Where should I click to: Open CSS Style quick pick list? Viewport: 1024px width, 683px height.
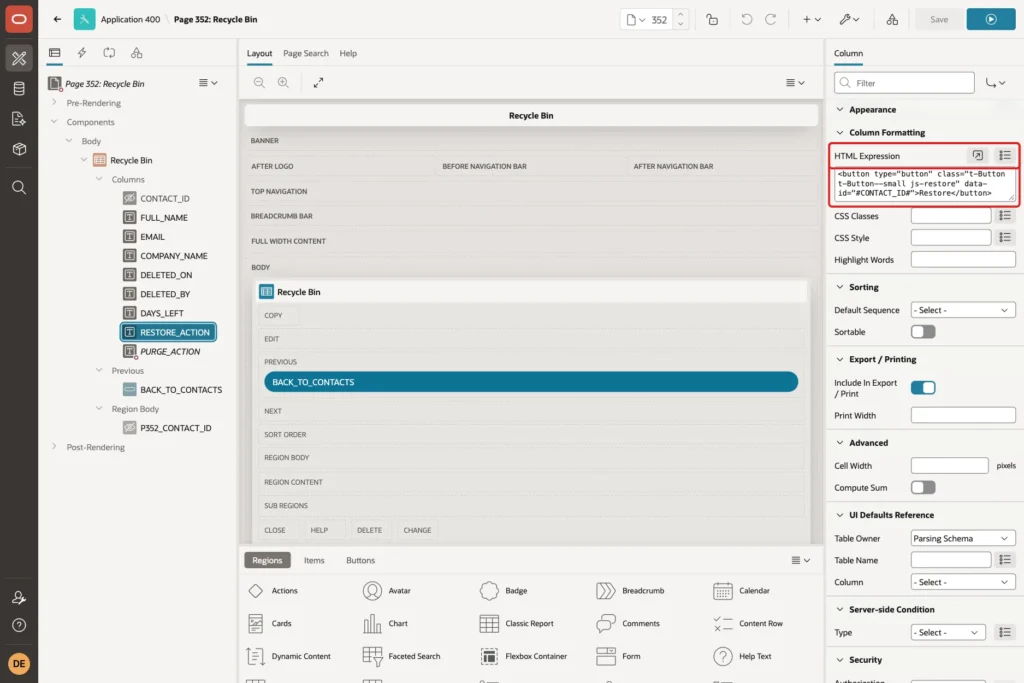point(1005,238)
